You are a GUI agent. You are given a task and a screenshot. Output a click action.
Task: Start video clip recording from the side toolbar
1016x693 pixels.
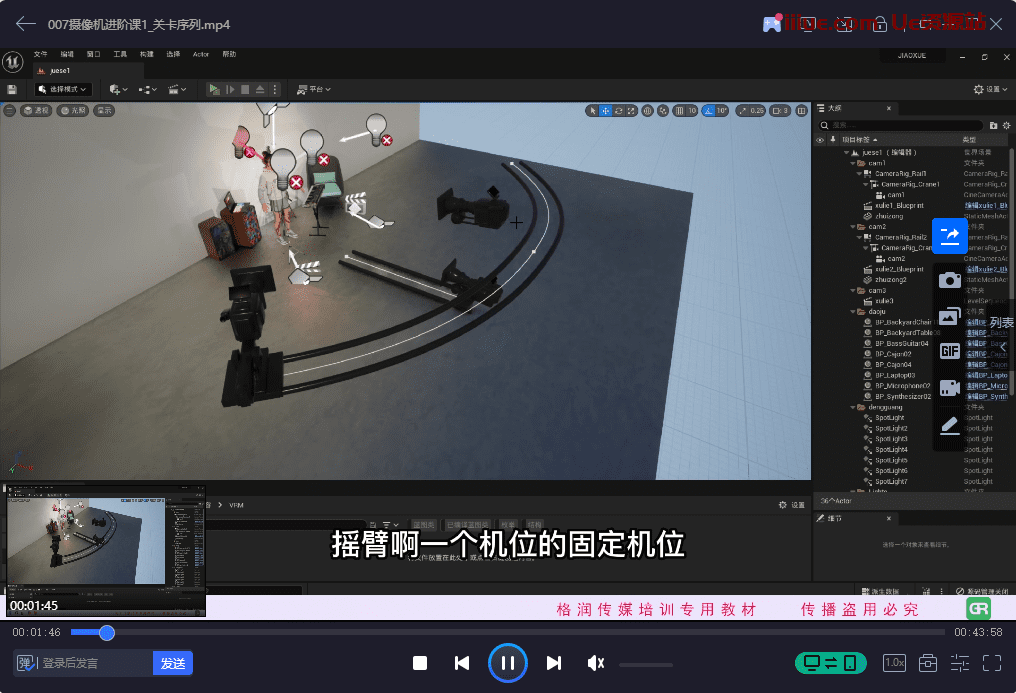(949, 388)
